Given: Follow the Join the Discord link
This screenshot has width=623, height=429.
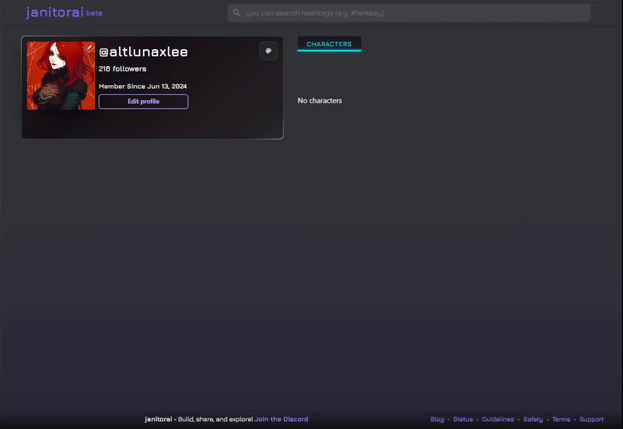Looking at the screenshot, I should [281, 419].
